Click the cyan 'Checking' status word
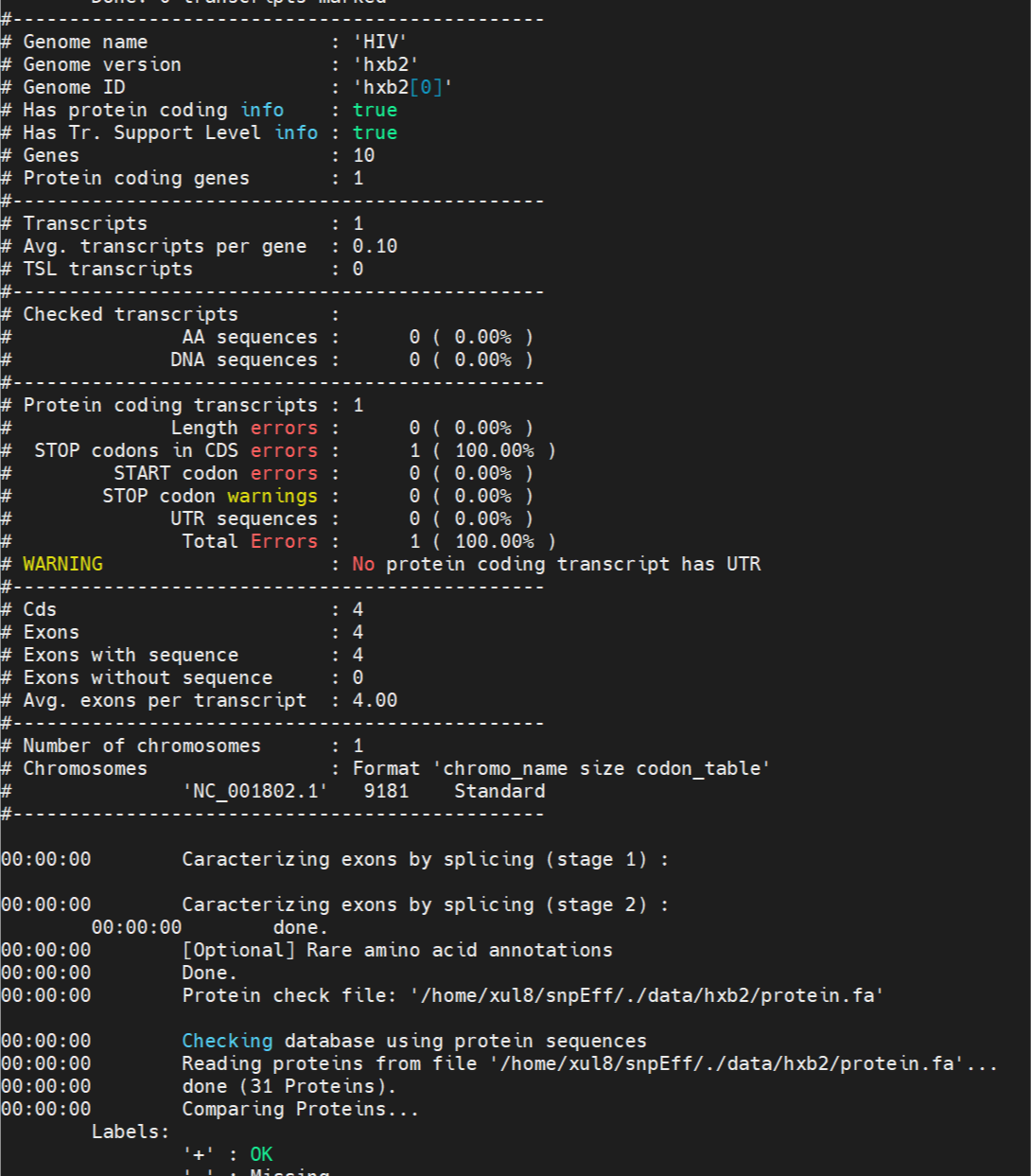The image size is (1031, 1176). [227, 1040]
